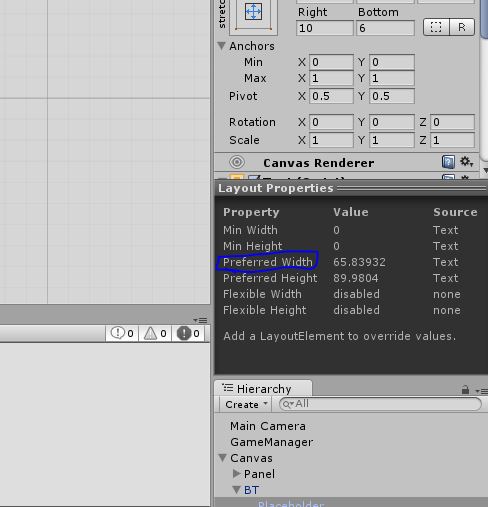Collapse the Anchors section
The height and width of the screenshot is (507, 488).
pyautogui.click(x=221, y=46)
